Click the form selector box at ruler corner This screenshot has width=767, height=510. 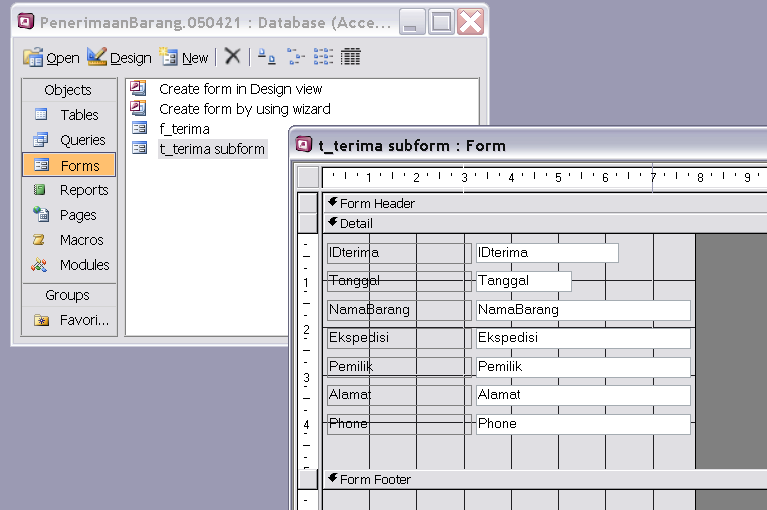[x=308, y=177]
